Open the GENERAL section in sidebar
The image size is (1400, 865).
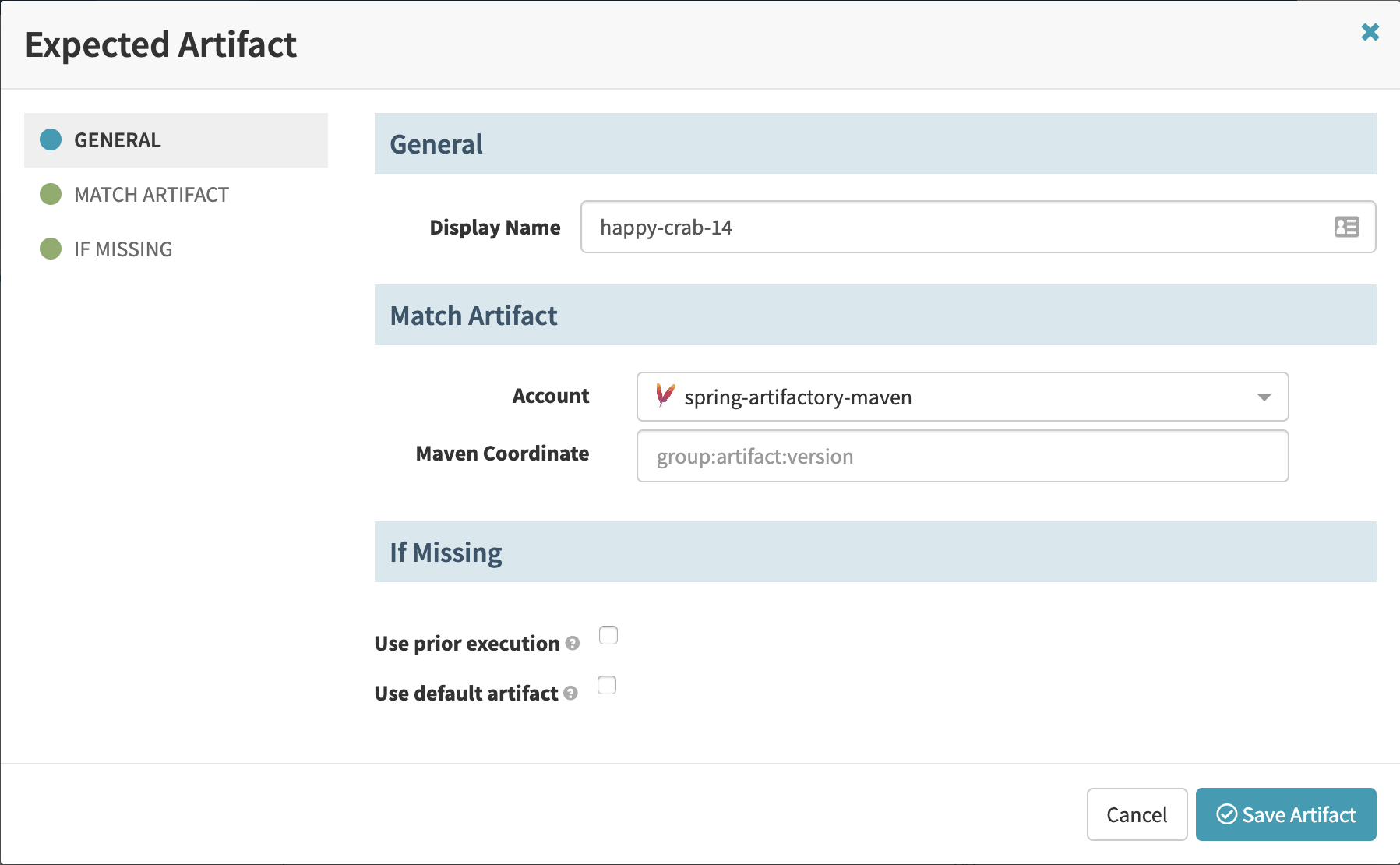point(176,140)
